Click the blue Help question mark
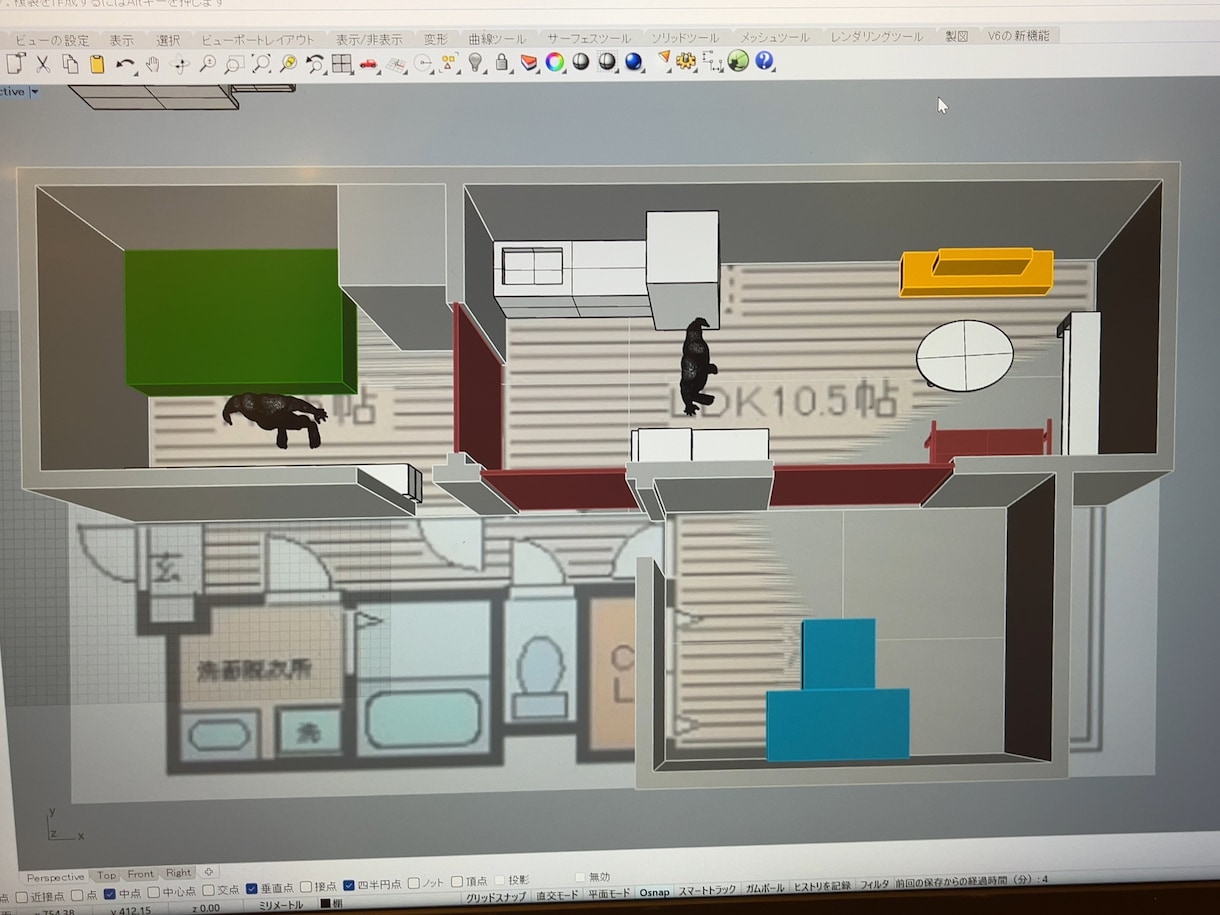The height and width of the screenshot is (915, 1220). [x=765, y=61]
